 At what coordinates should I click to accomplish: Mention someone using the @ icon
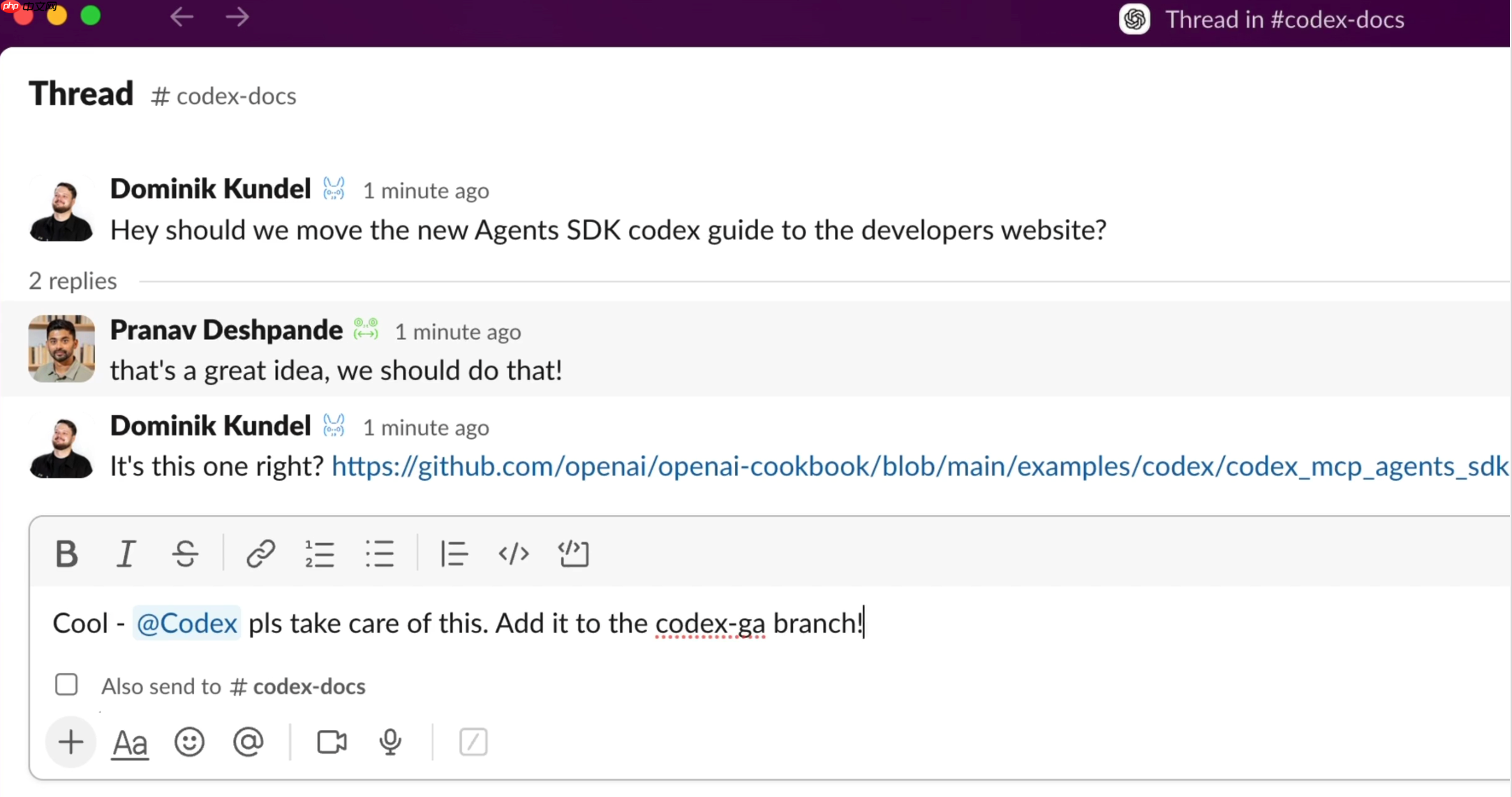(x=249, y=743)
